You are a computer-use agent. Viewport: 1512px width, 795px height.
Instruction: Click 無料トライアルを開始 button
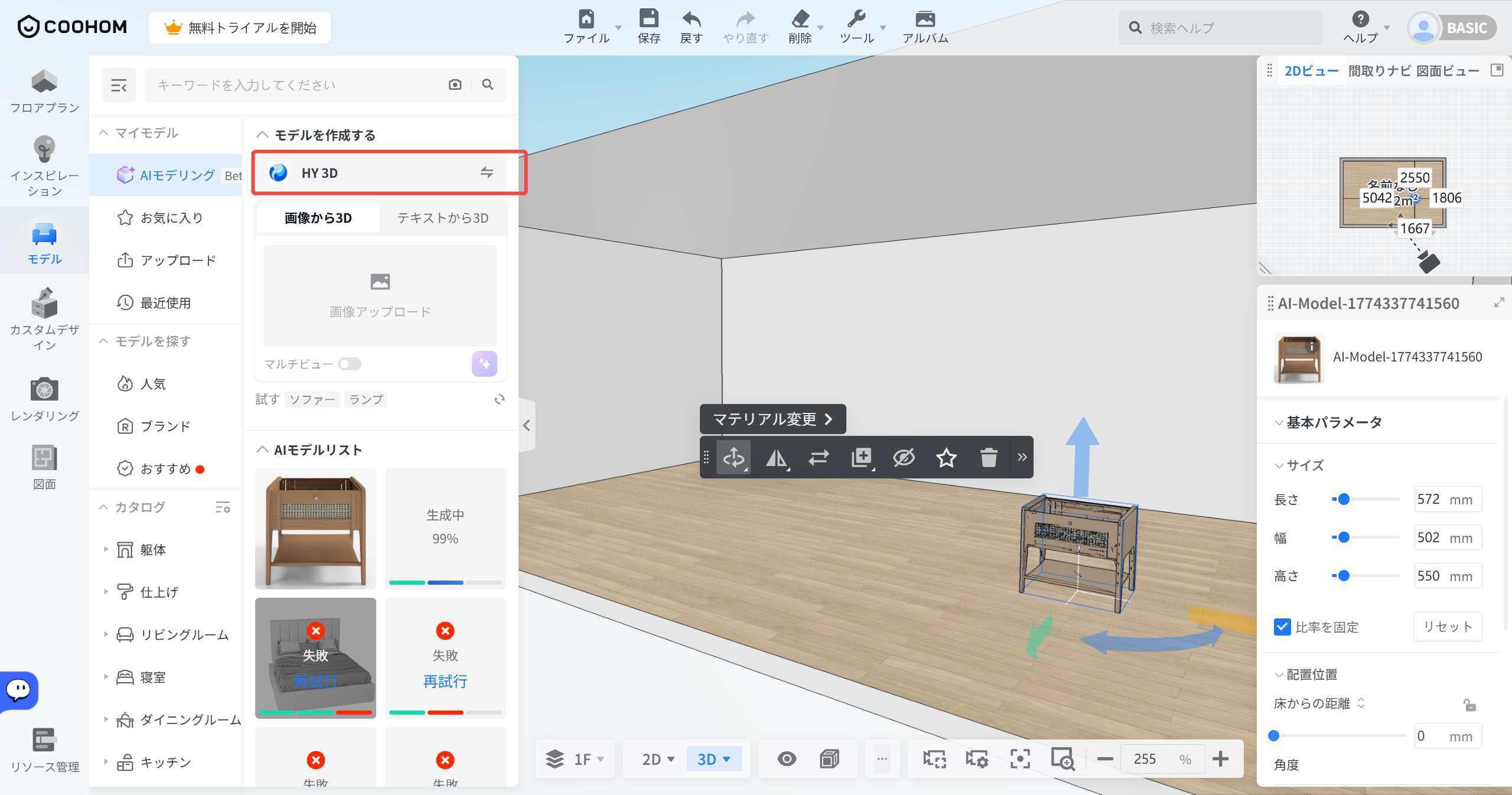click(240, 28)
